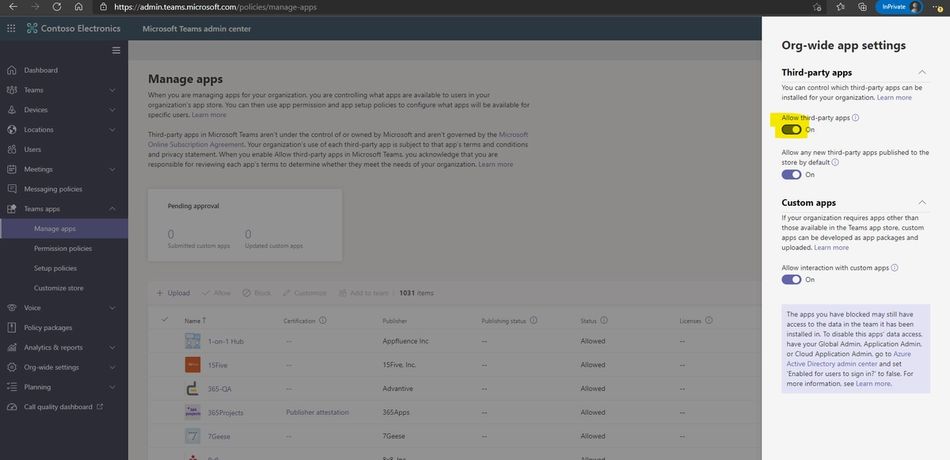Click the browser collections icon
The width and height of the screenshot is (950, 460).
[863, 7]
